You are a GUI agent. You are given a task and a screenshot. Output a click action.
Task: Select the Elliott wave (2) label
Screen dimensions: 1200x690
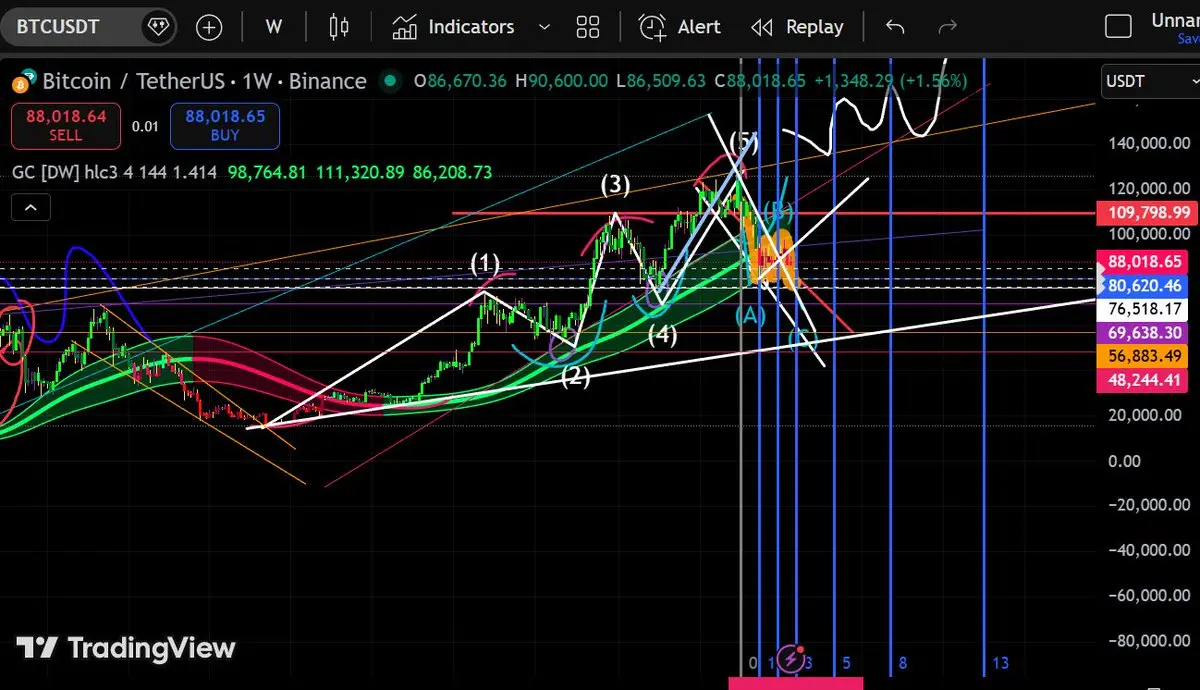click(x=574, y=377)
